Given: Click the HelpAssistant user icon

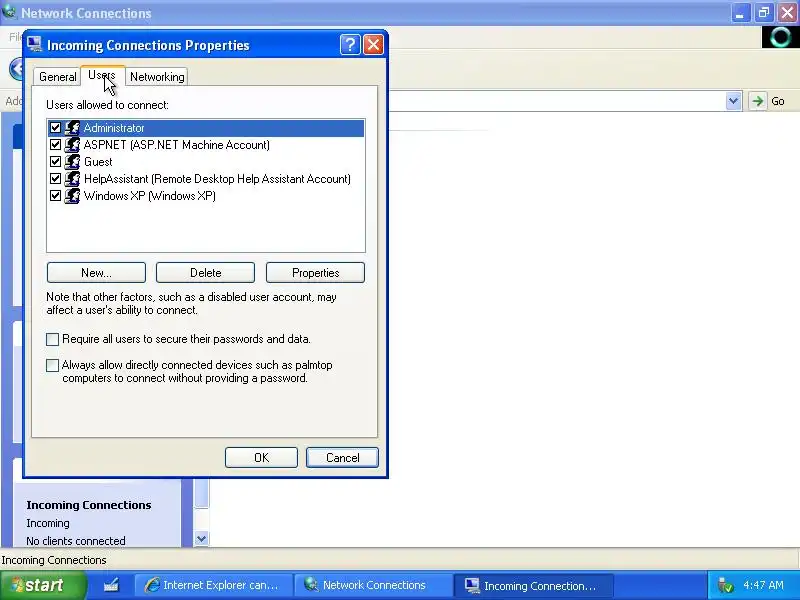Looking at the screenshot, I should 72,179.
